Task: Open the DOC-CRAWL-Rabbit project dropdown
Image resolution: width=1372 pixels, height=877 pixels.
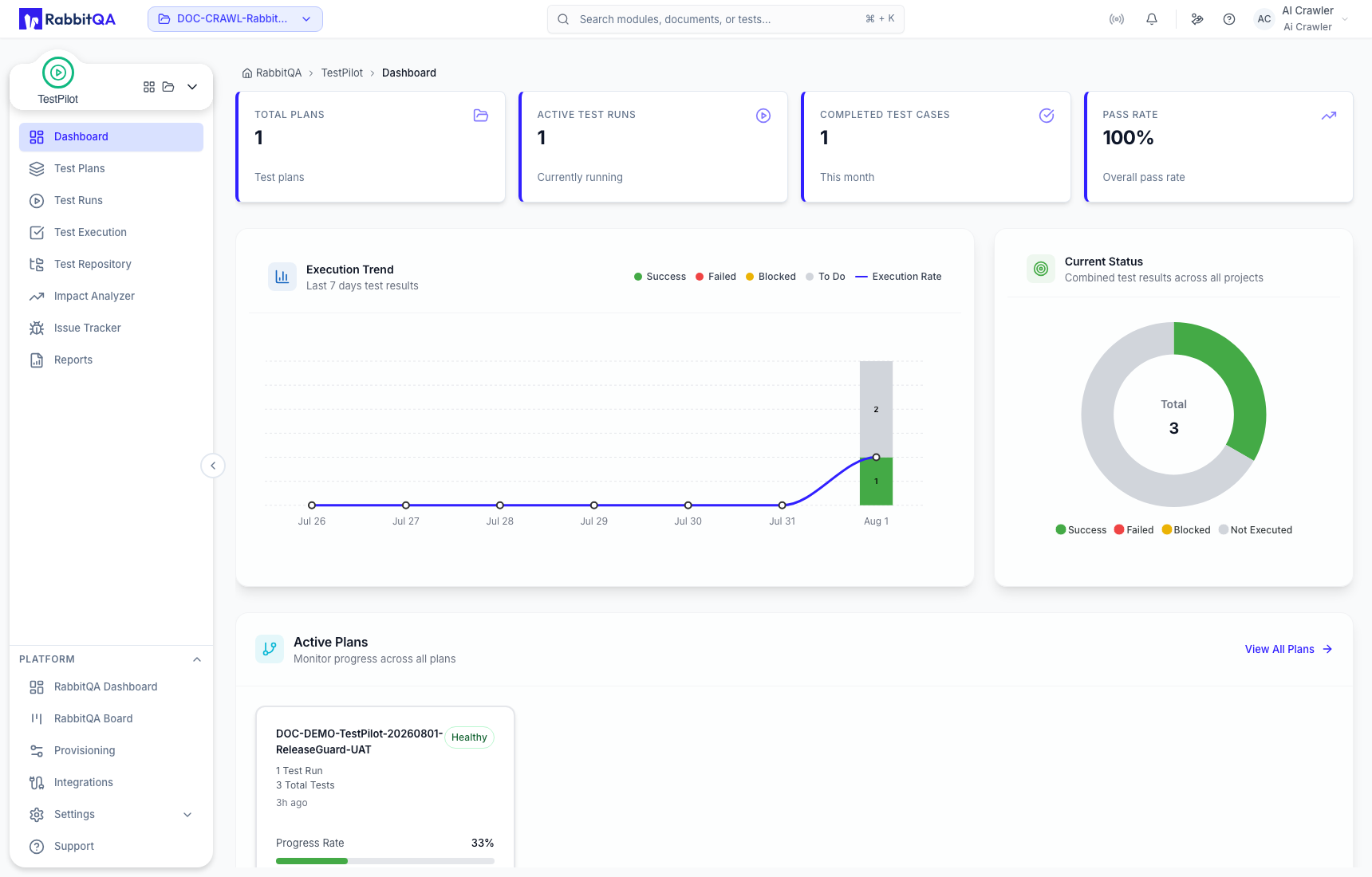Action: coord(235,19)
